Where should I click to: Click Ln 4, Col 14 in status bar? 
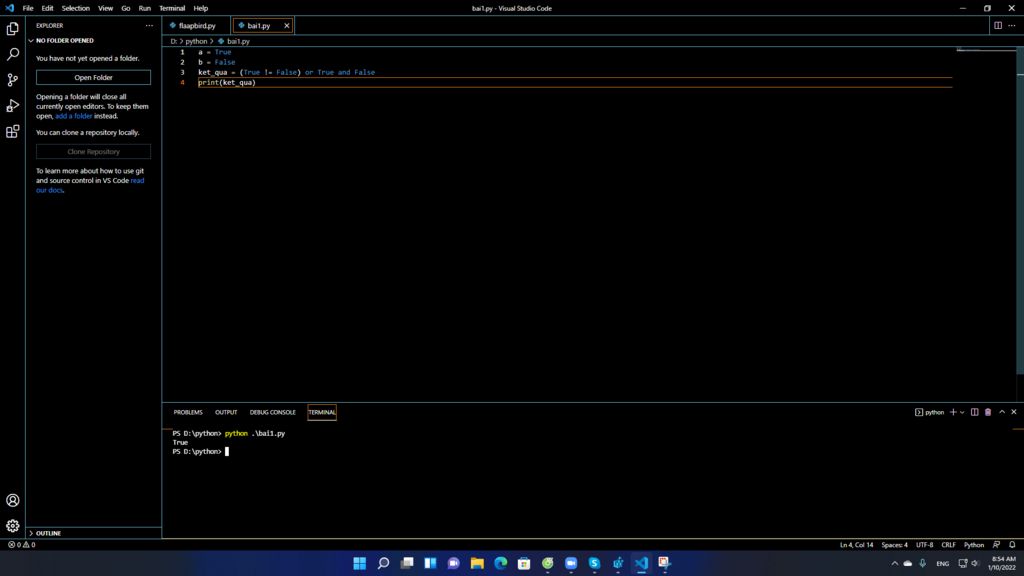point(856,545)
